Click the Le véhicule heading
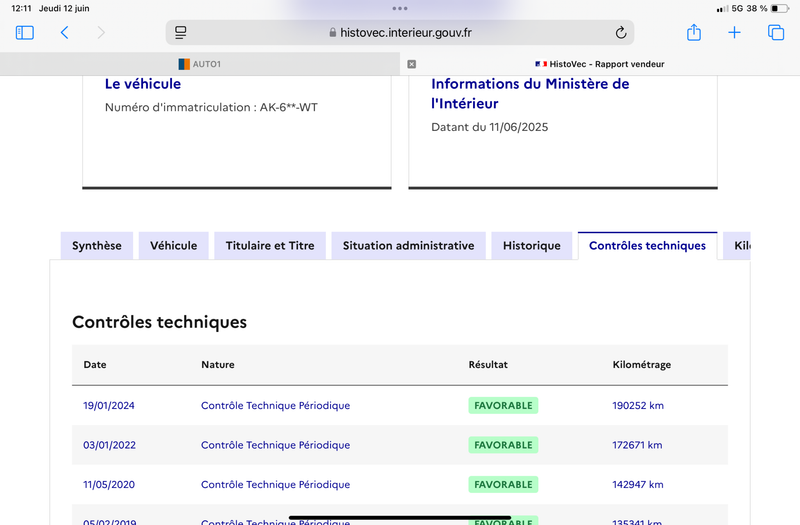Screen dimensions: 800x525 point(143,84)
